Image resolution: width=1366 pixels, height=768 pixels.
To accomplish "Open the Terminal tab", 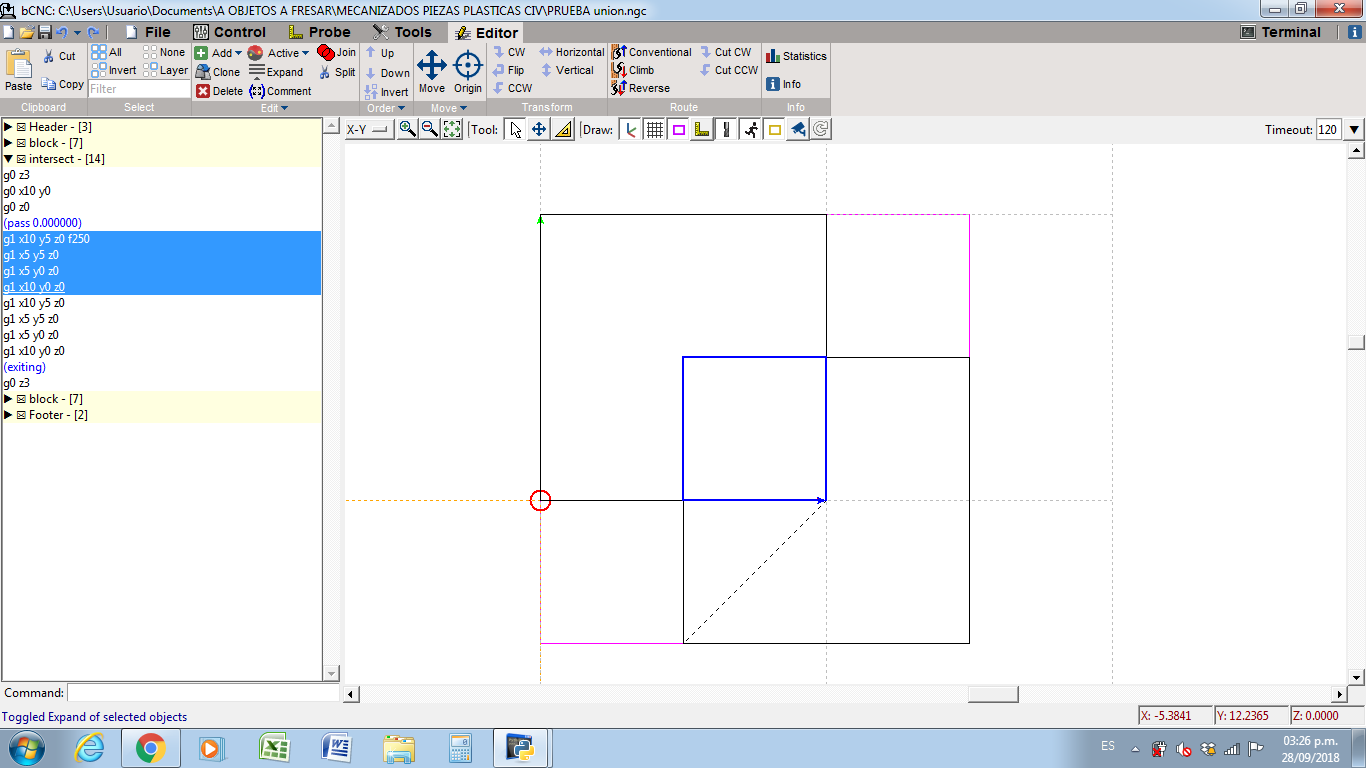I will tap(1281, 32).
